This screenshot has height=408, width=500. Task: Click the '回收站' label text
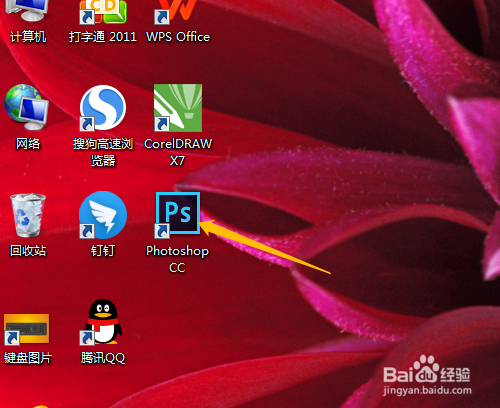[28, 251]
